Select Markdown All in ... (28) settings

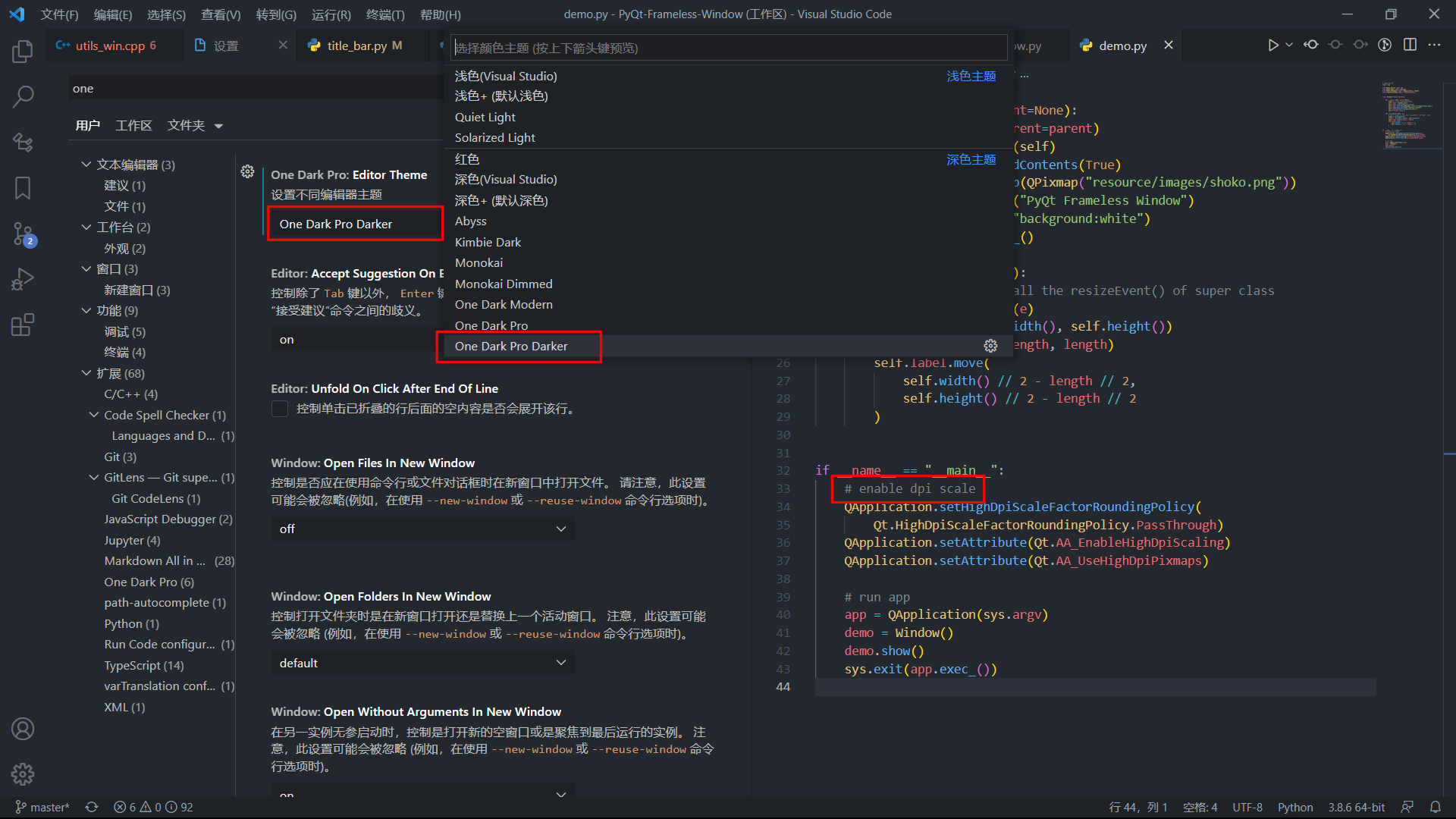point(168,561)
